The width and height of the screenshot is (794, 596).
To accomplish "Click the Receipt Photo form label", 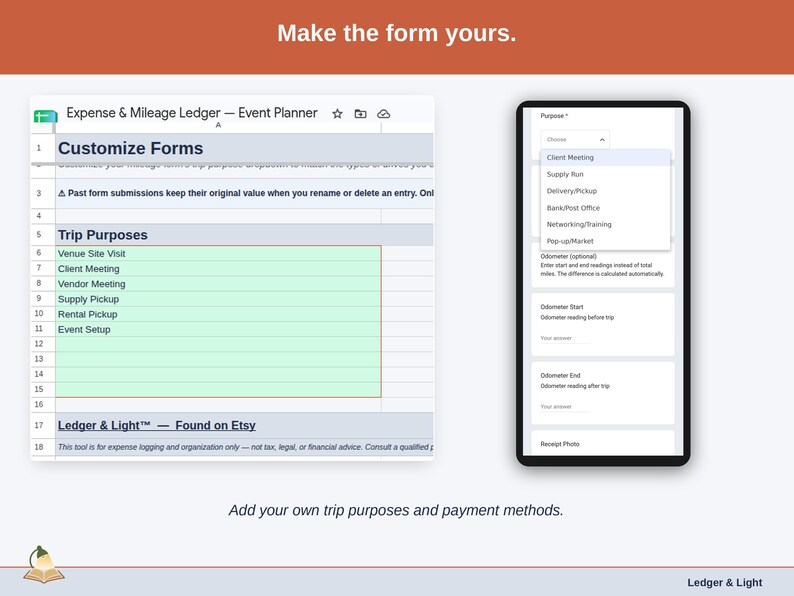I will pyautogui.click(x=560, y=444).
